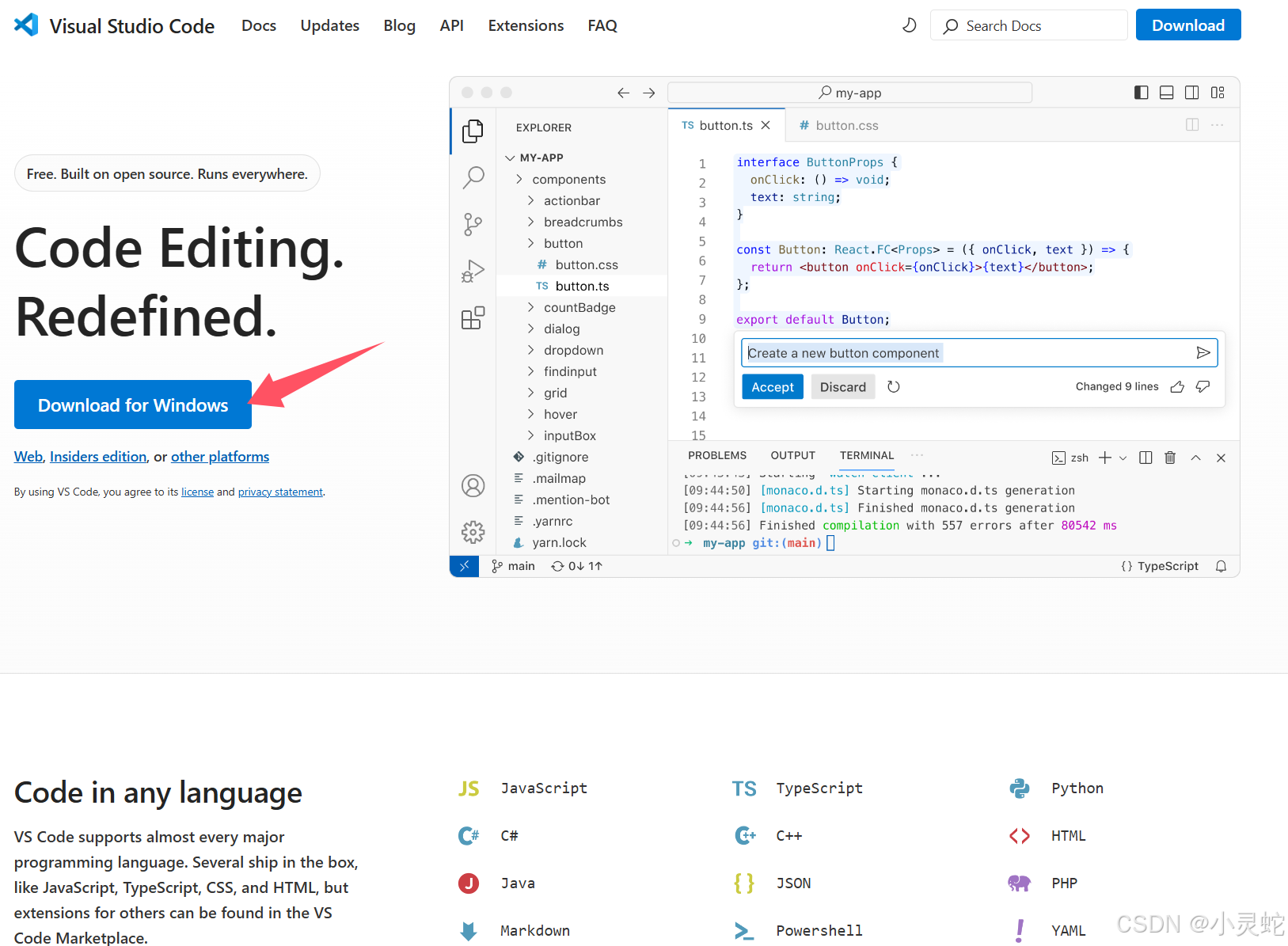
Task: Select the Explorer files icon in activity bar
Action: click(x=473, y=131)
